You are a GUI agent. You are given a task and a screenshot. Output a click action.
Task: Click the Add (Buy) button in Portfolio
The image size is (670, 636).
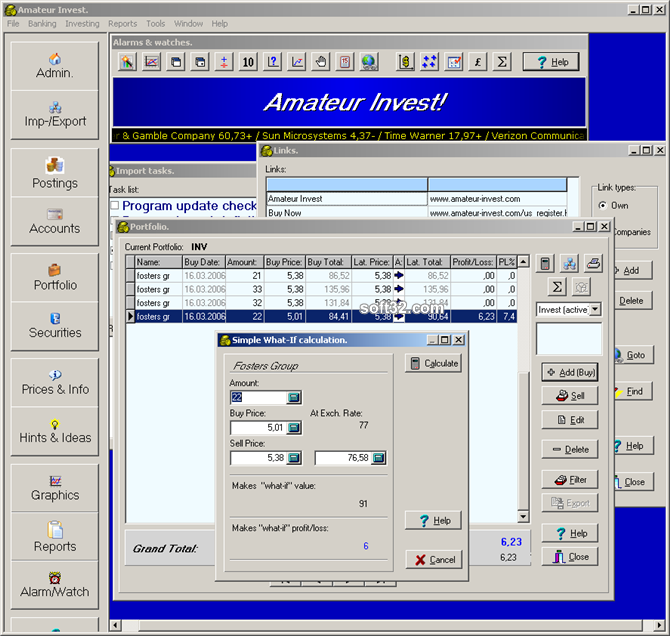(x=570, y=372)
